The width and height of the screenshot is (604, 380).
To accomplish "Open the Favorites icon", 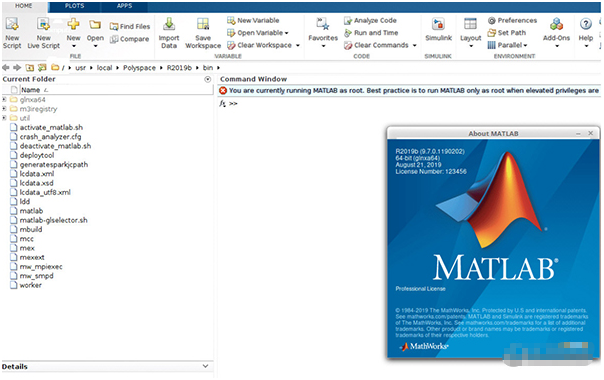I will pyautogui.click(x=323, y=24).
